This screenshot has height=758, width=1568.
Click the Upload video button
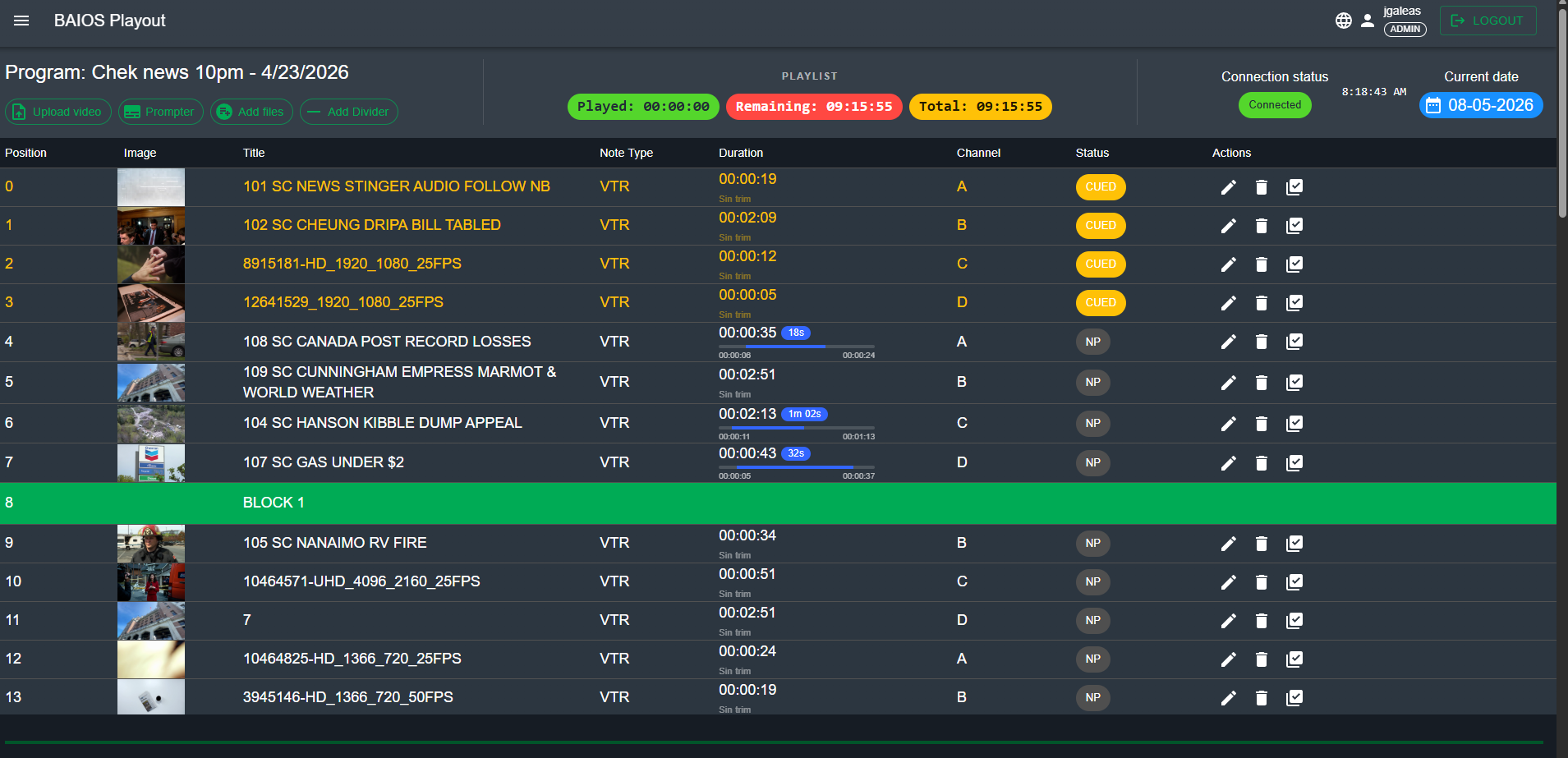point(57,112)
